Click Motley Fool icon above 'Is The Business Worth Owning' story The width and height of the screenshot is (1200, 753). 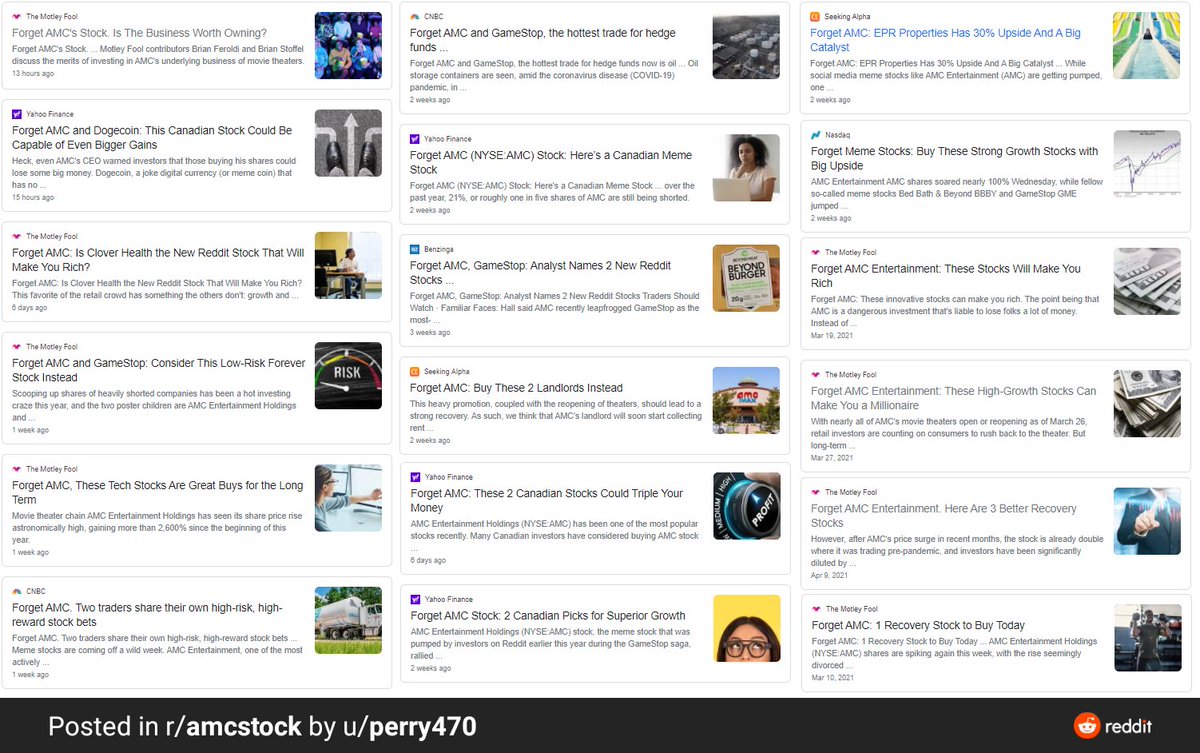(x=17, y=17)
